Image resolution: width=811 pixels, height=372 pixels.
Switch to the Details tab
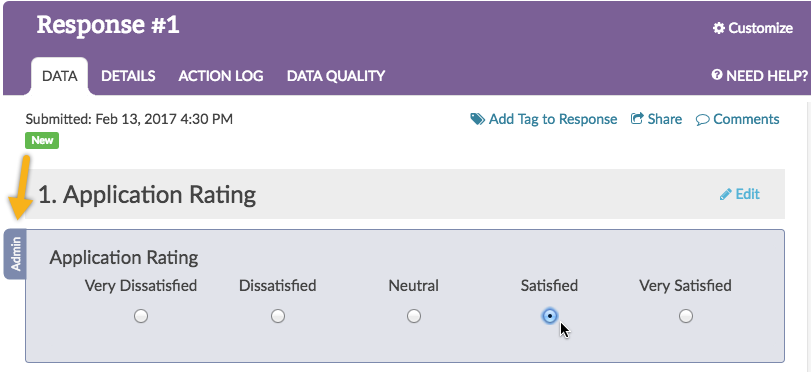(128, 76)
